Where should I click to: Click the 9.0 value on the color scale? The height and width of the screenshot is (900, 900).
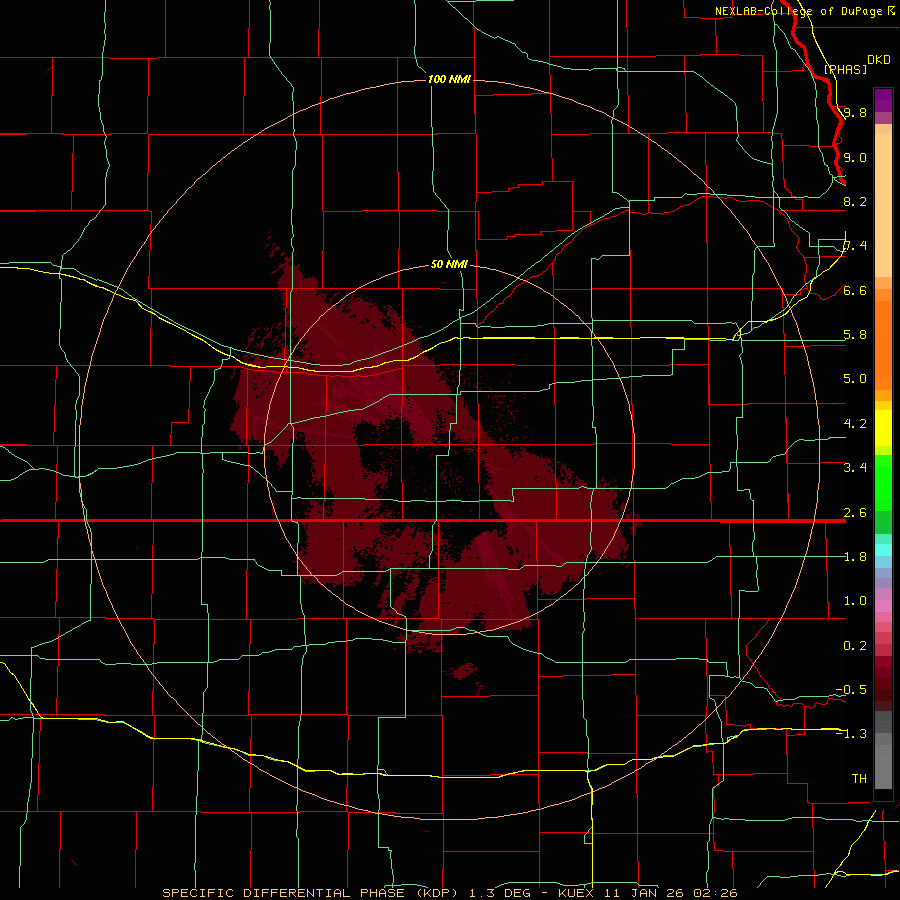[x=855, y=157]
